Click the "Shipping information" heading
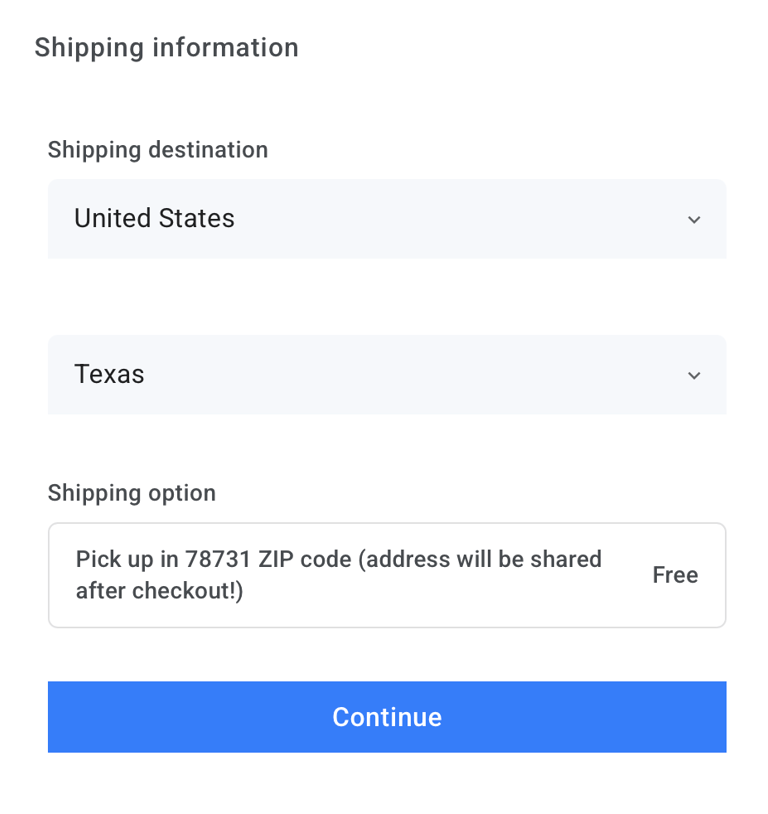Screen dimensions: 768x814 pyautogui.click(x=166, y=47)
